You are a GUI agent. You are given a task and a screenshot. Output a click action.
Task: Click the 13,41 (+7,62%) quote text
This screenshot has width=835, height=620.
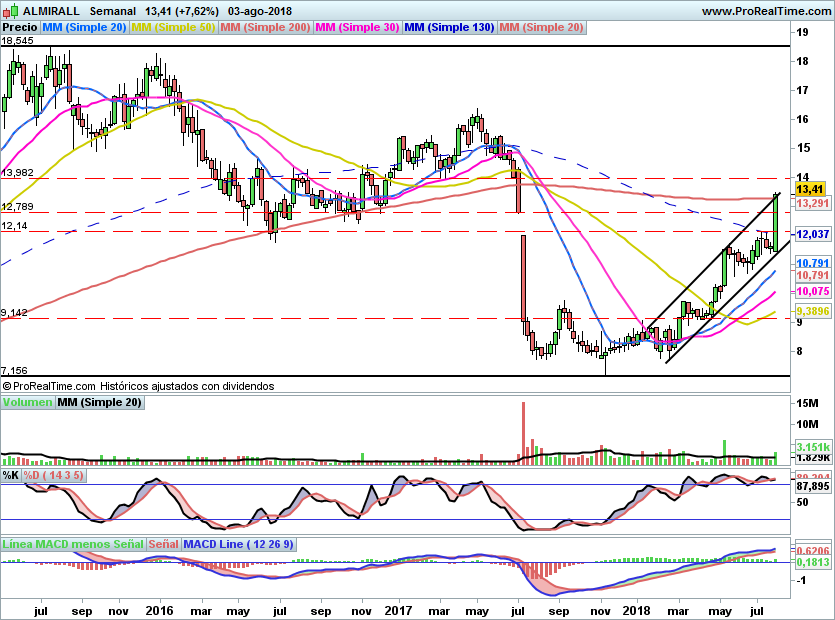182,11
